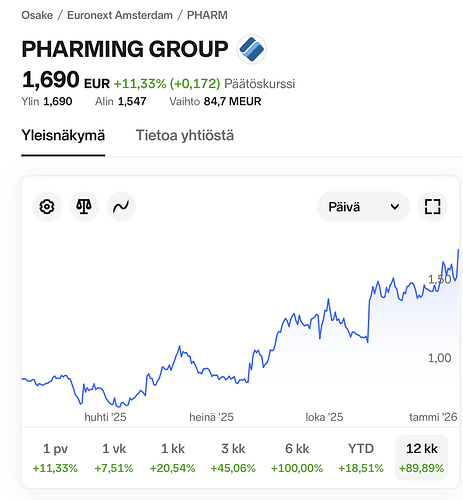Go to Euronext Amsterdam breadcrumb
This screenshot has width=463, height=500.
(120, 15)
